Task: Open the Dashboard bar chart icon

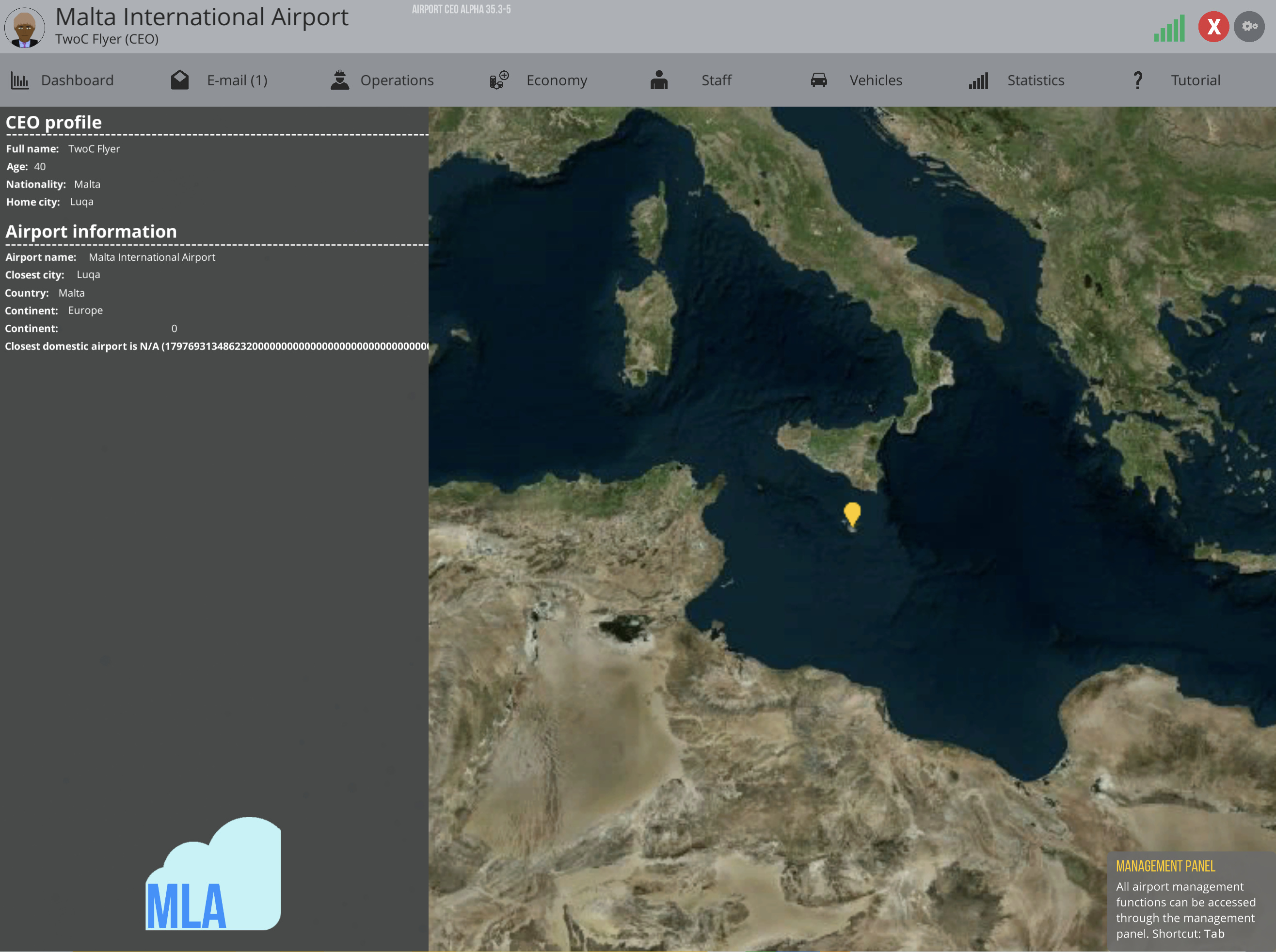Action: 19,80
